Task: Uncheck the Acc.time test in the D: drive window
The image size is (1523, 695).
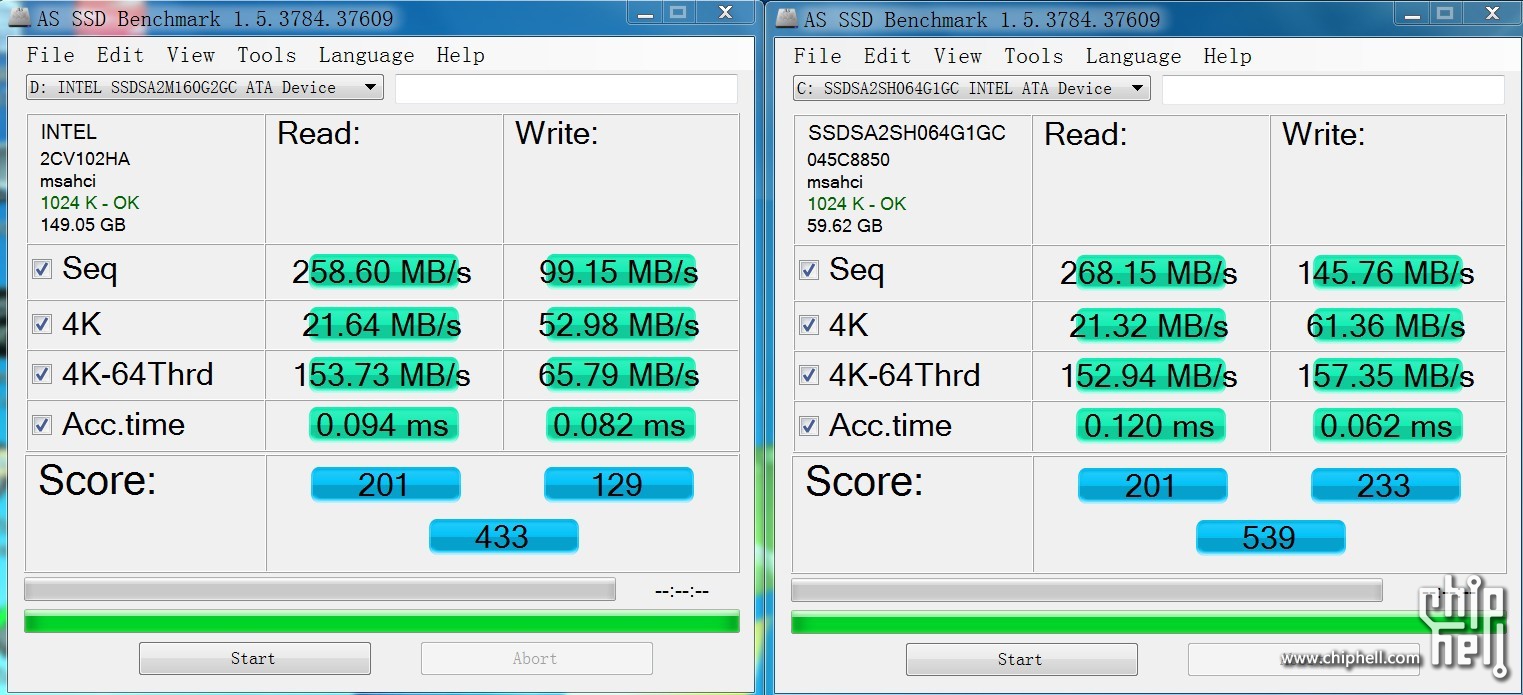Action: coord(42,425)
